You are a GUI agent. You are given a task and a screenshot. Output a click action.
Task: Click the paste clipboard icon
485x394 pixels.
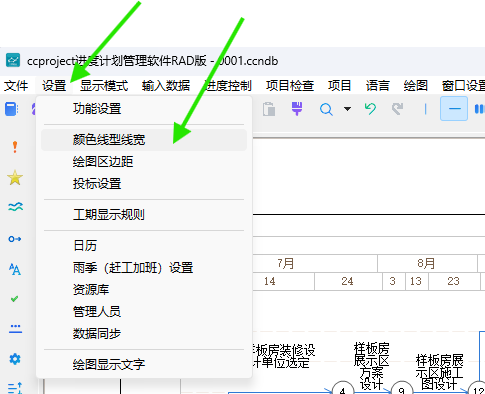(269, 109)
